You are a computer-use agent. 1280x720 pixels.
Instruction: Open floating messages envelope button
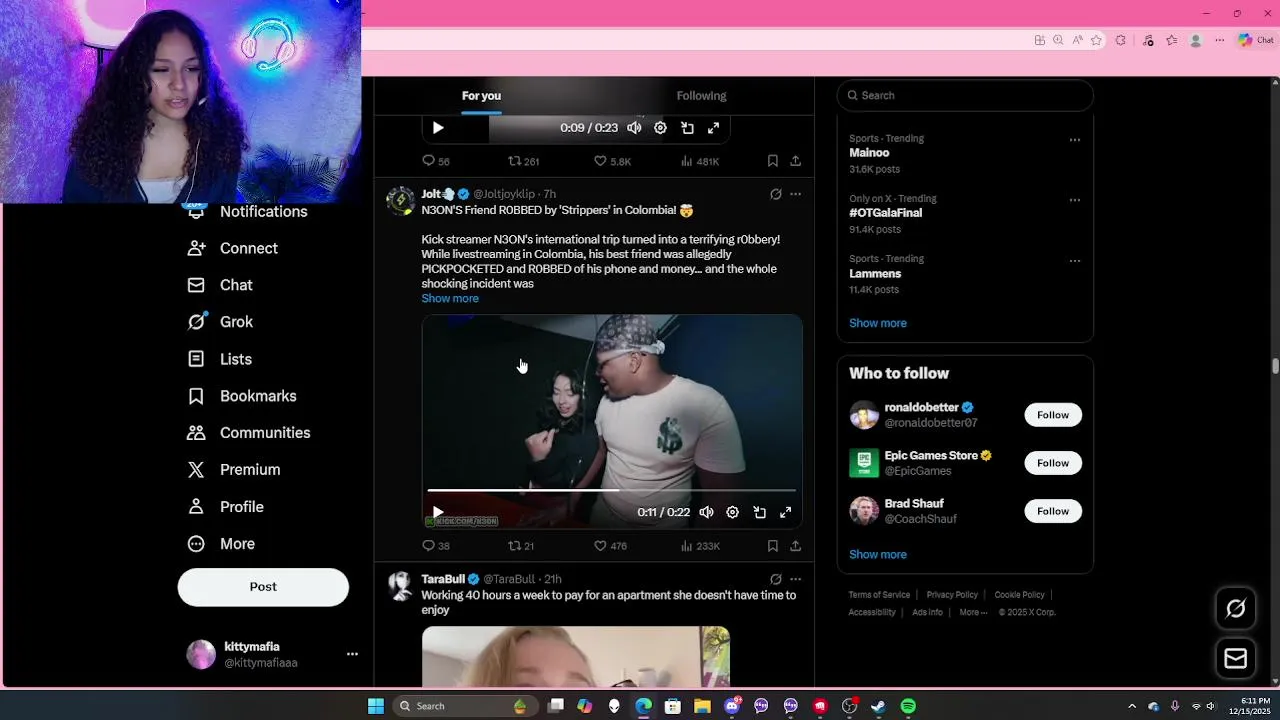tap(1236, 658)
